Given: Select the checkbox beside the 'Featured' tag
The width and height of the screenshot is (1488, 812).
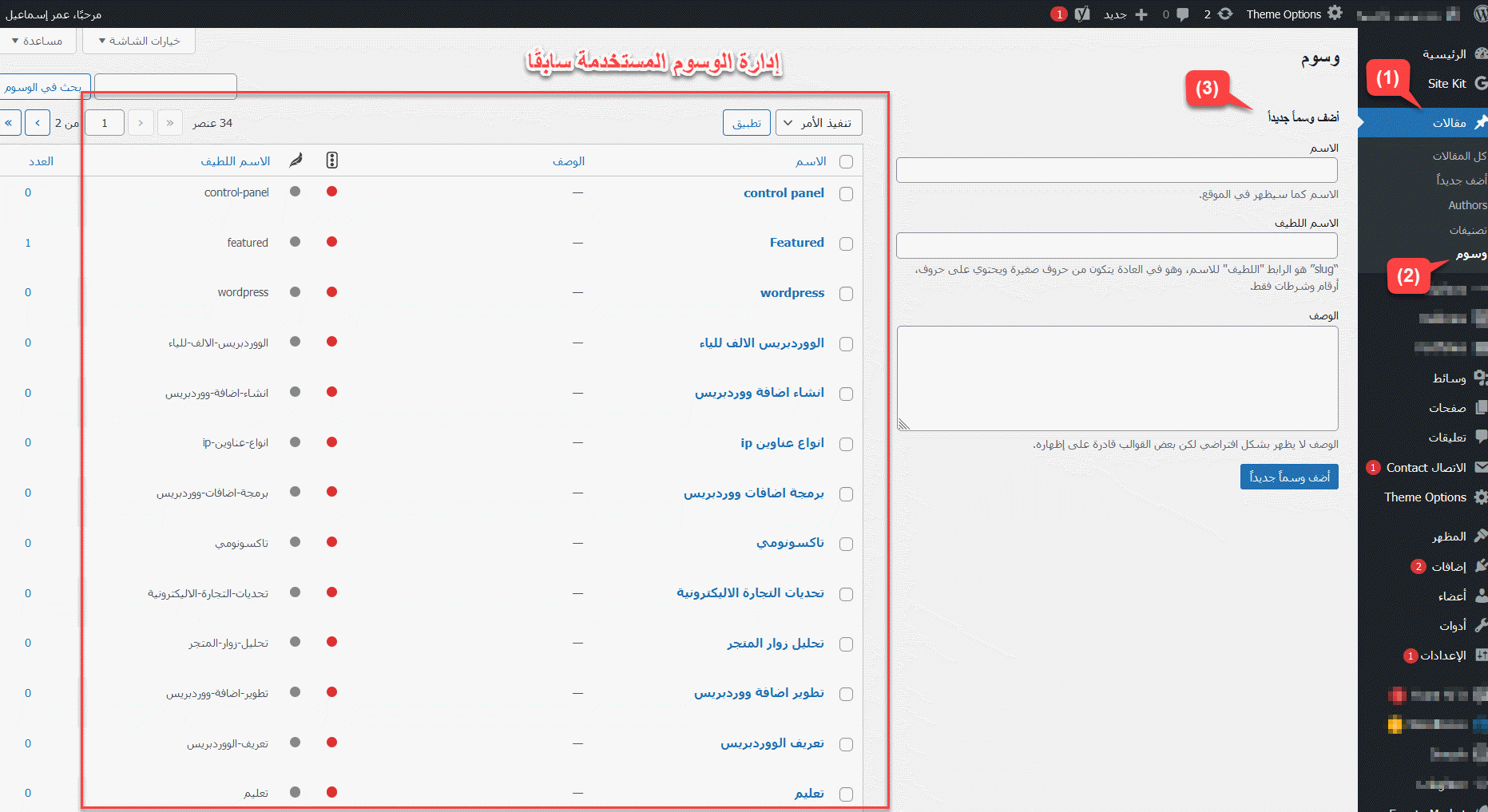Looking at the screenshot, I should tap(847, 244).
